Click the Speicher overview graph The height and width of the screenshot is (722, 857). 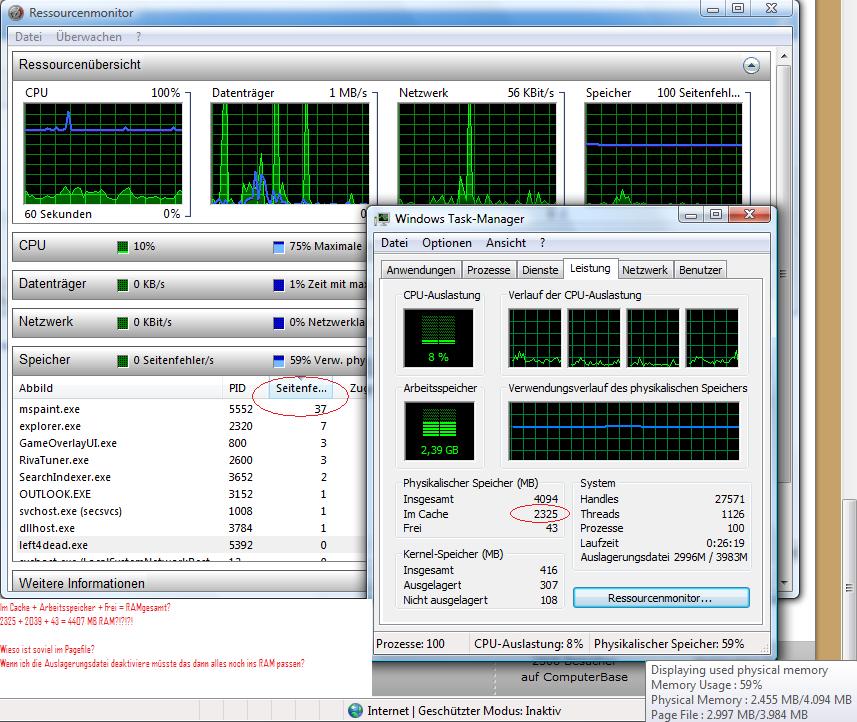coord(664,154)
